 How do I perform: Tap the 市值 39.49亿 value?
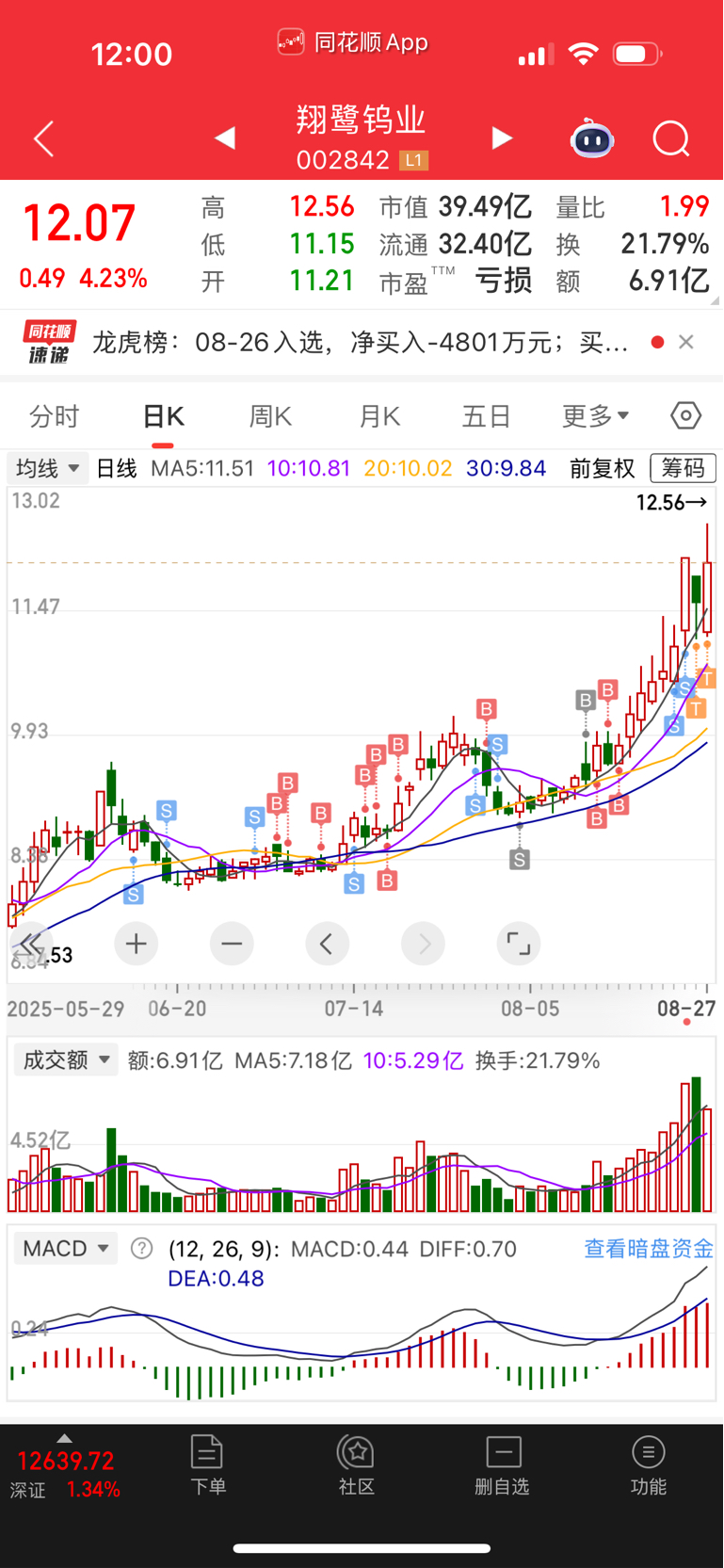click(456, 207)
